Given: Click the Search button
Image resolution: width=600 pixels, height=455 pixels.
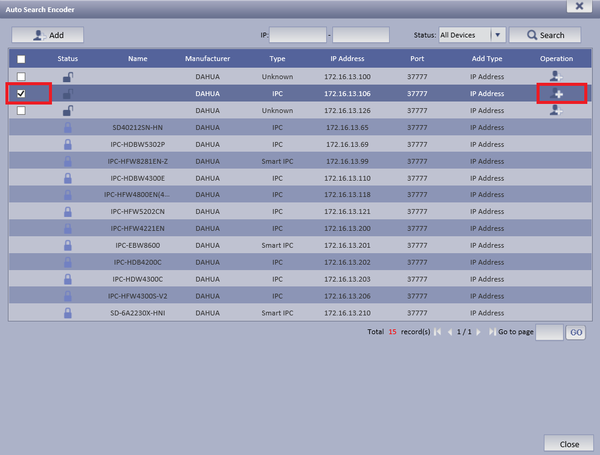Looking at the screenshot, I should click(545, 35).
